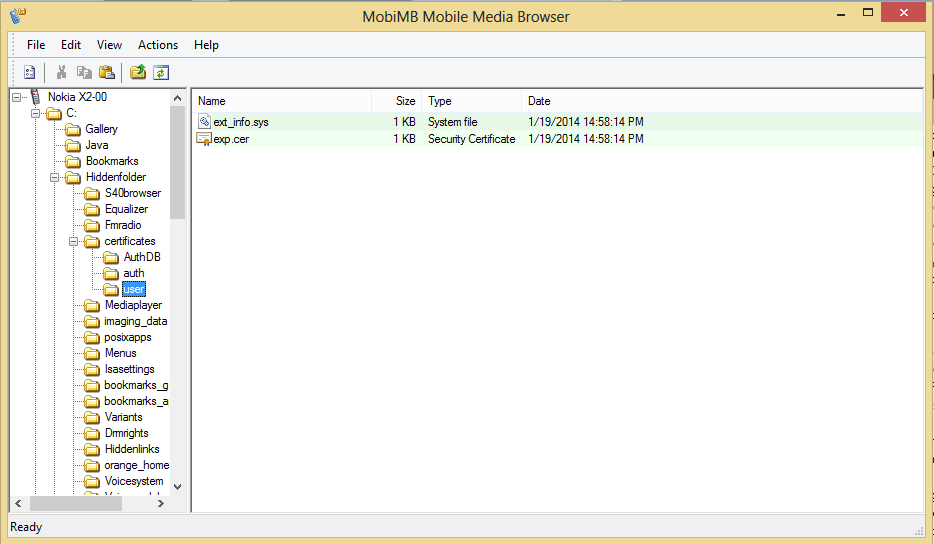The height and width of the screenshot is (544, 934).
Task: Open the Edit menu
Action: coord(71,45)
